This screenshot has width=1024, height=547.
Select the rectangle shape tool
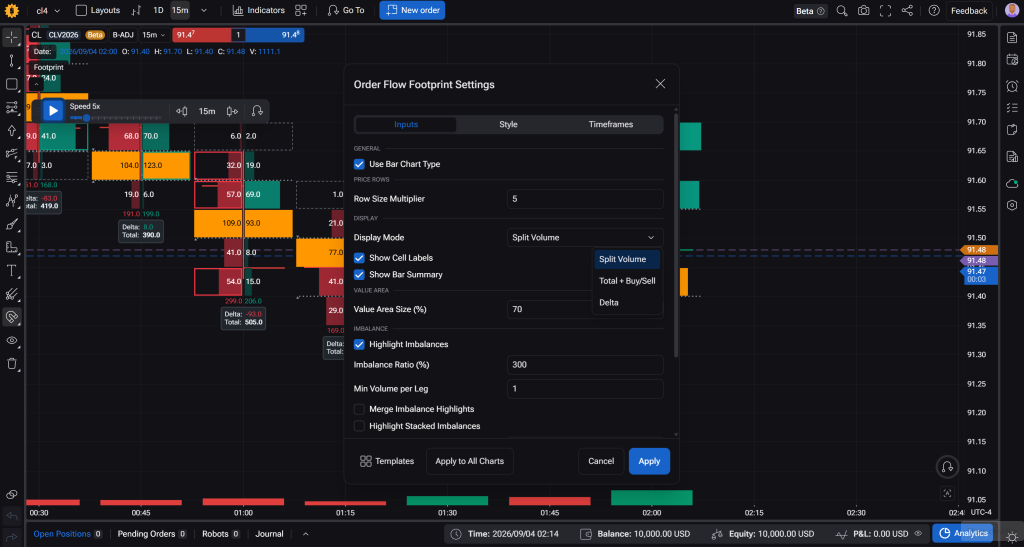tap(12, 84)
